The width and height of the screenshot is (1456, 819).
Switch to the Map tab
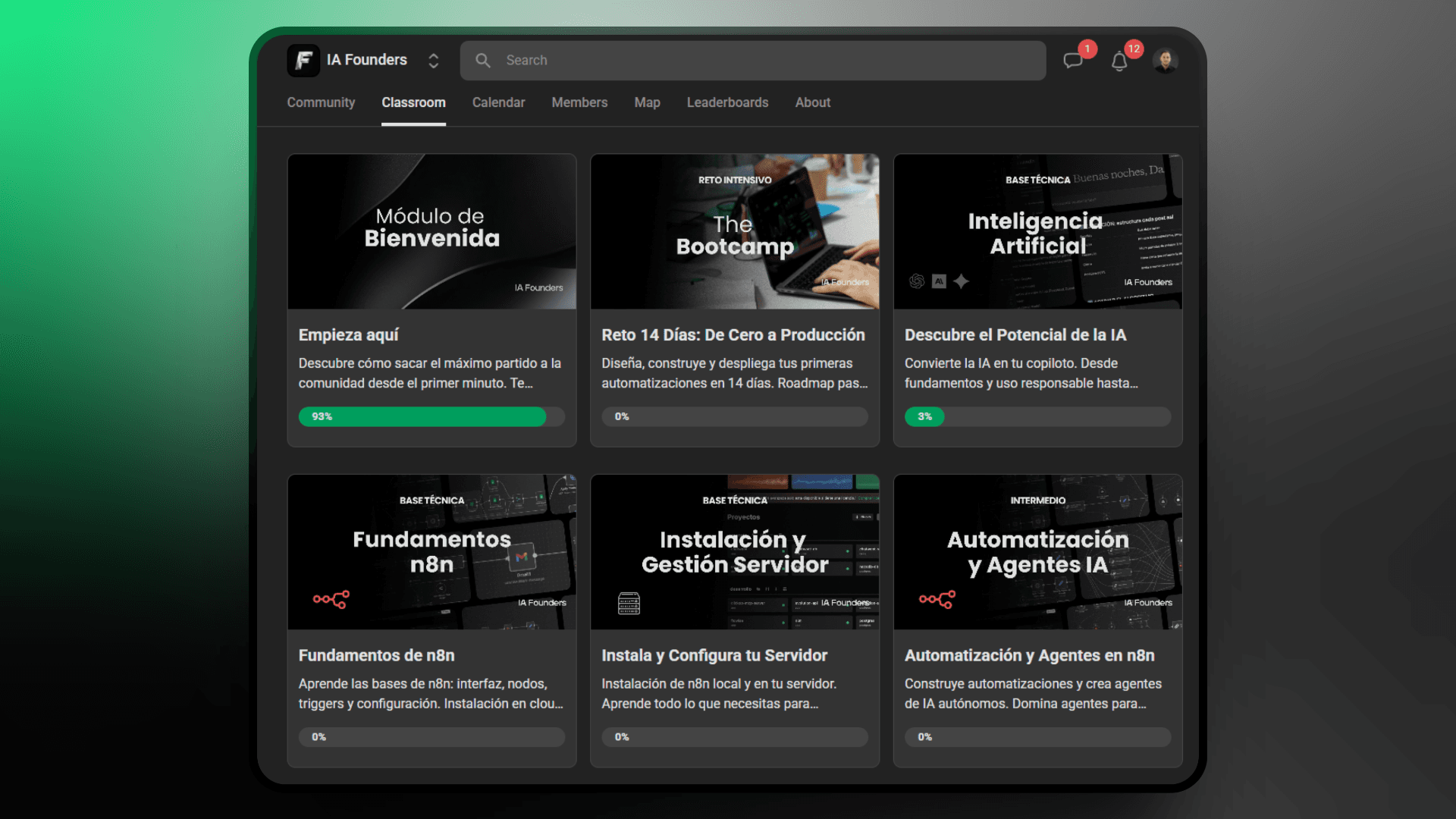(x=647, y=102)
